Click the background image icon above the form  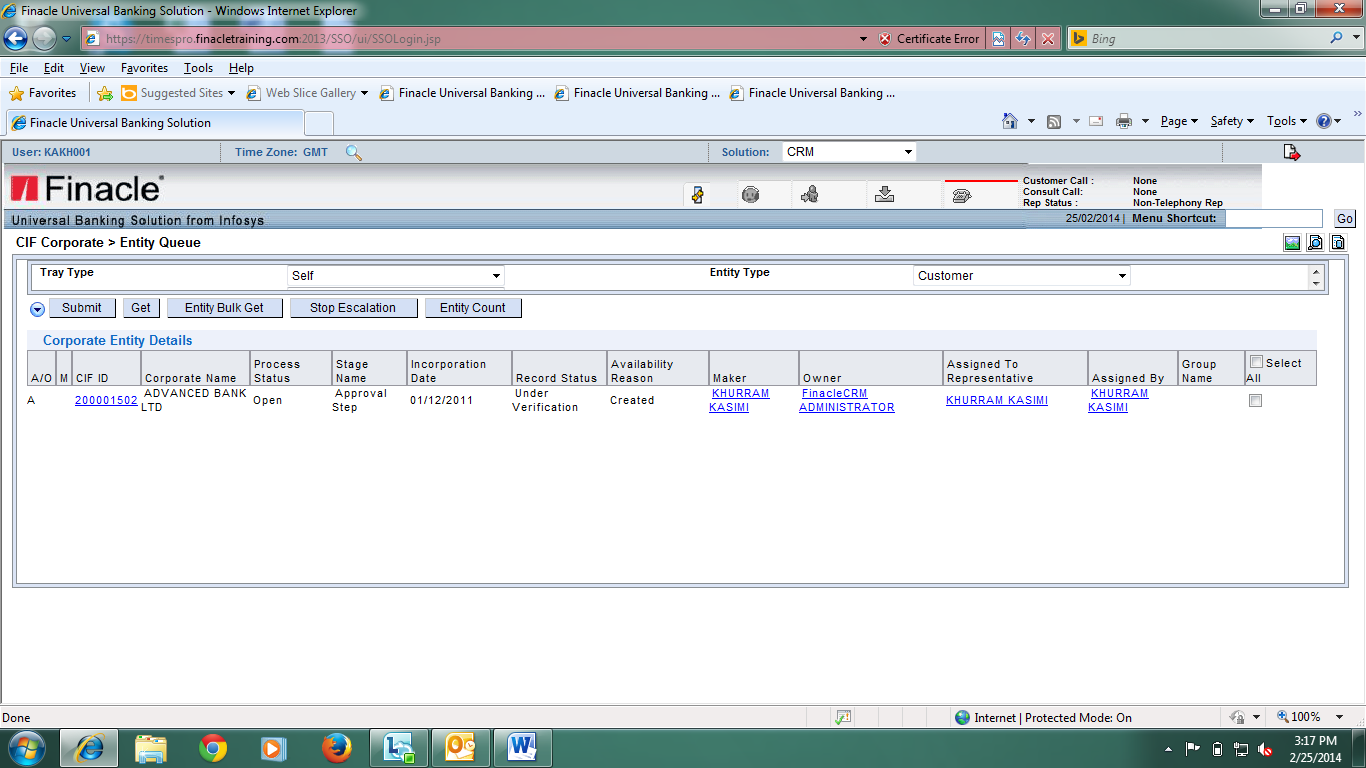[1292, 242]
